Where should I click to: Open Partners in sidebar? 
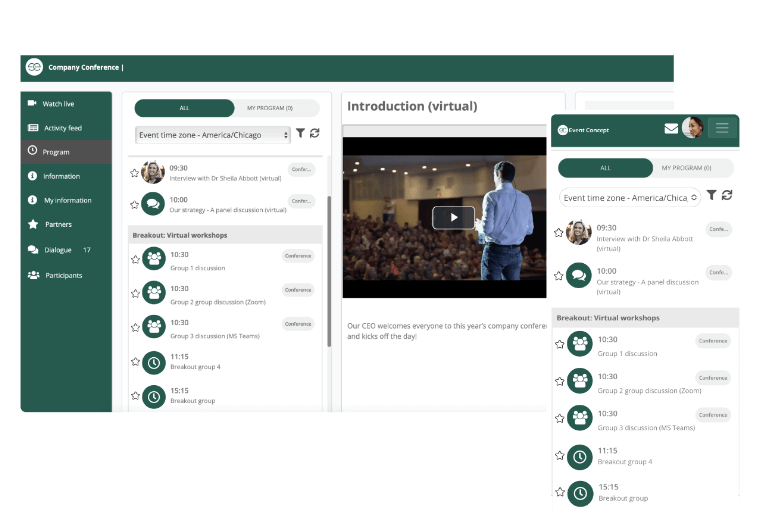pos(66,224)
